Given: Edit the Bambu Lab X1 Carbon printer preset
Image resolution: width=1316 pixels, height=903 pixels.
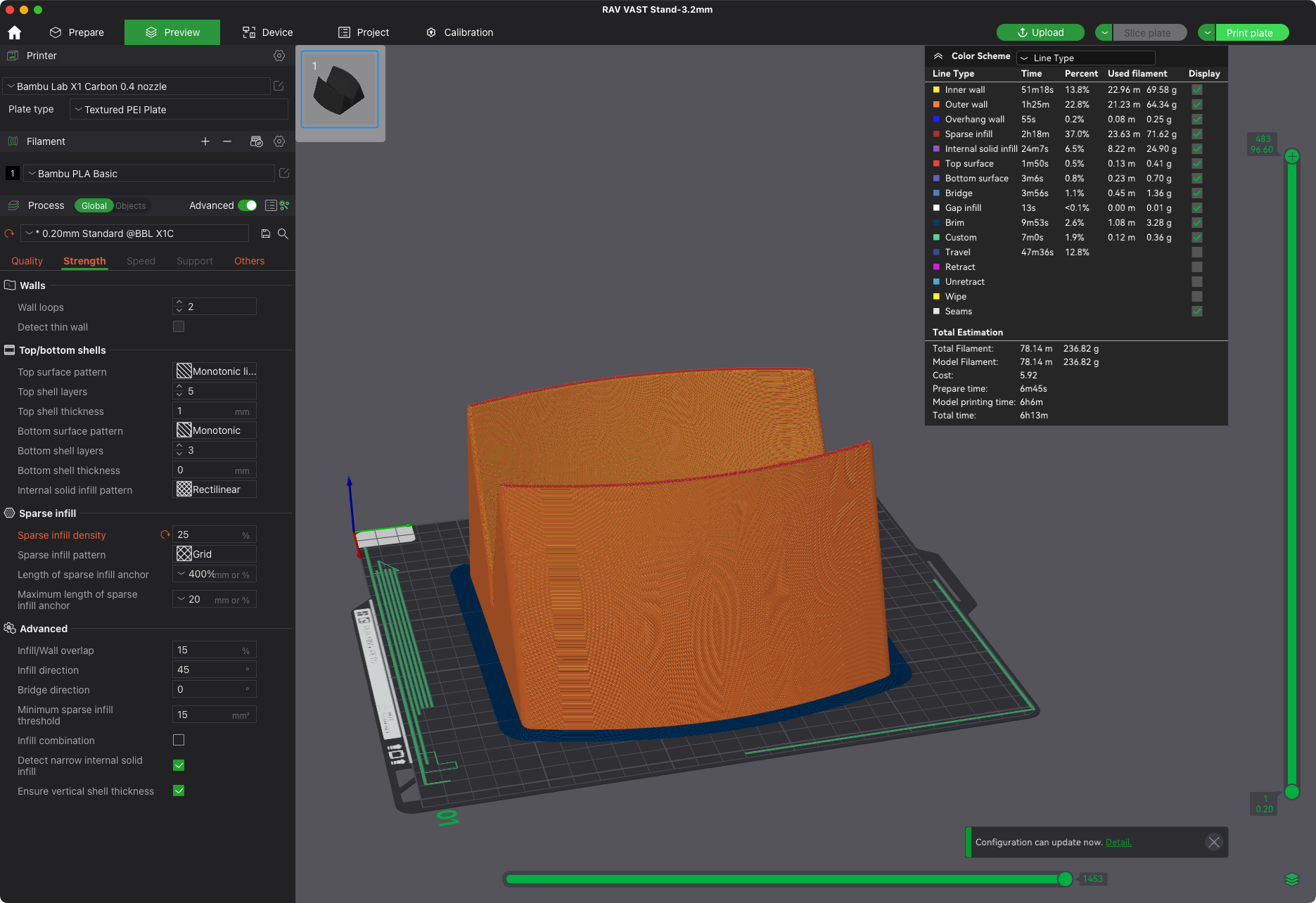Looking at the screenshot, I should 279,86.
